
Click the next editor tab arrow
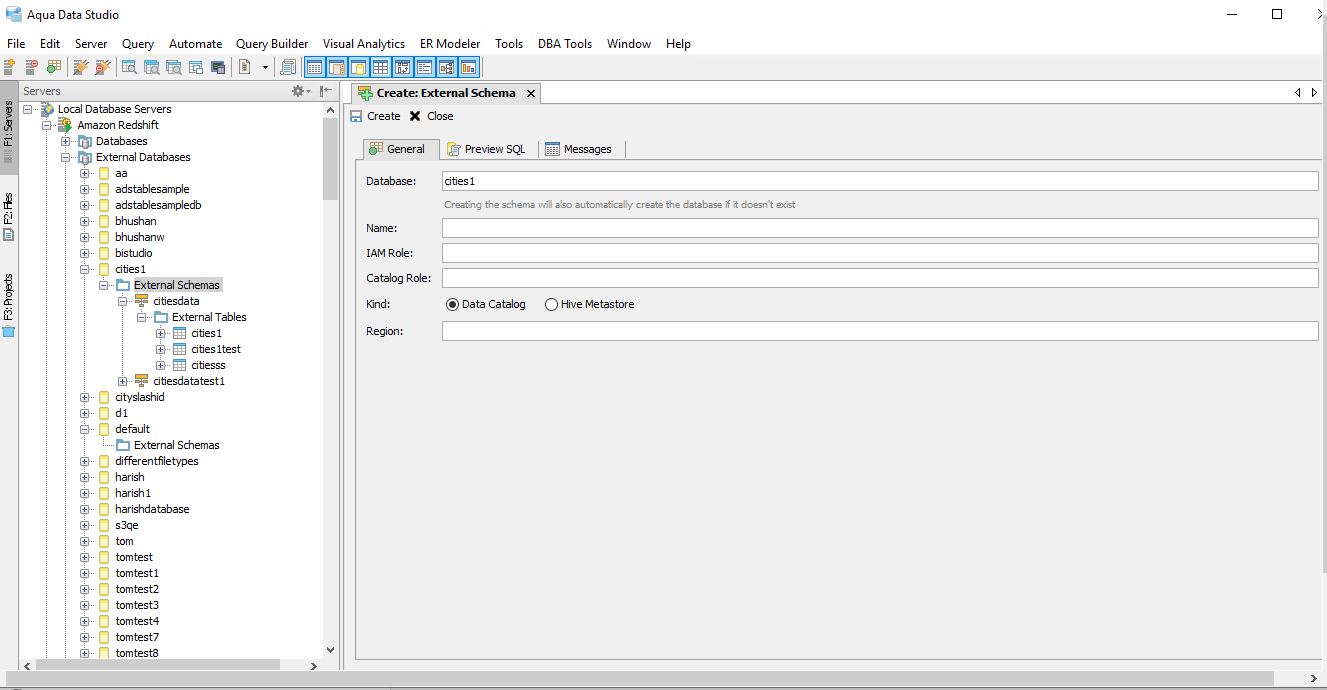point(1315,92)
